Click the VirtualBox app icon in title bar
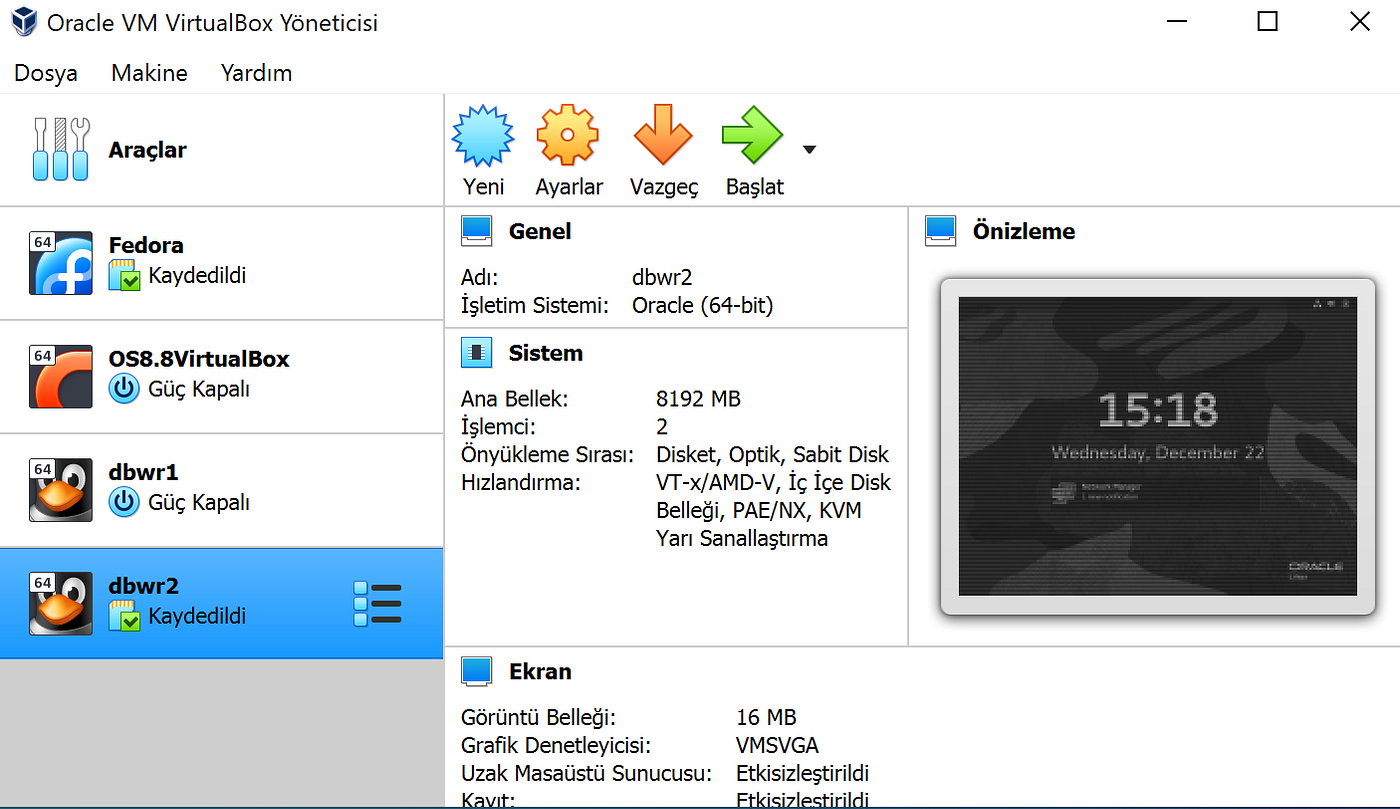Viewport: 1400px width, 809px height. (22, 22)
